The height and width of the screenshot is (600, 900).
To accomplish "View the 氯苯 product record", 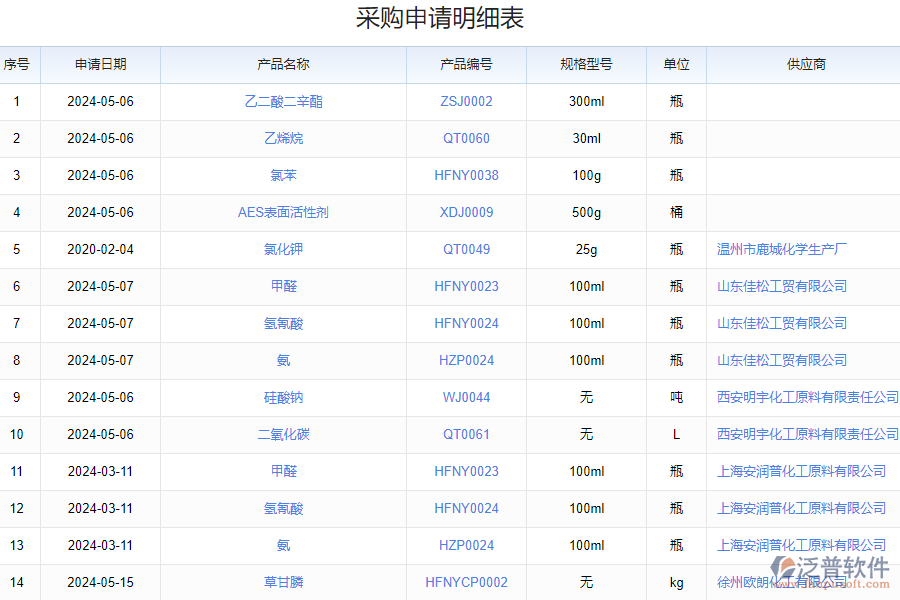I will (283, 175).
